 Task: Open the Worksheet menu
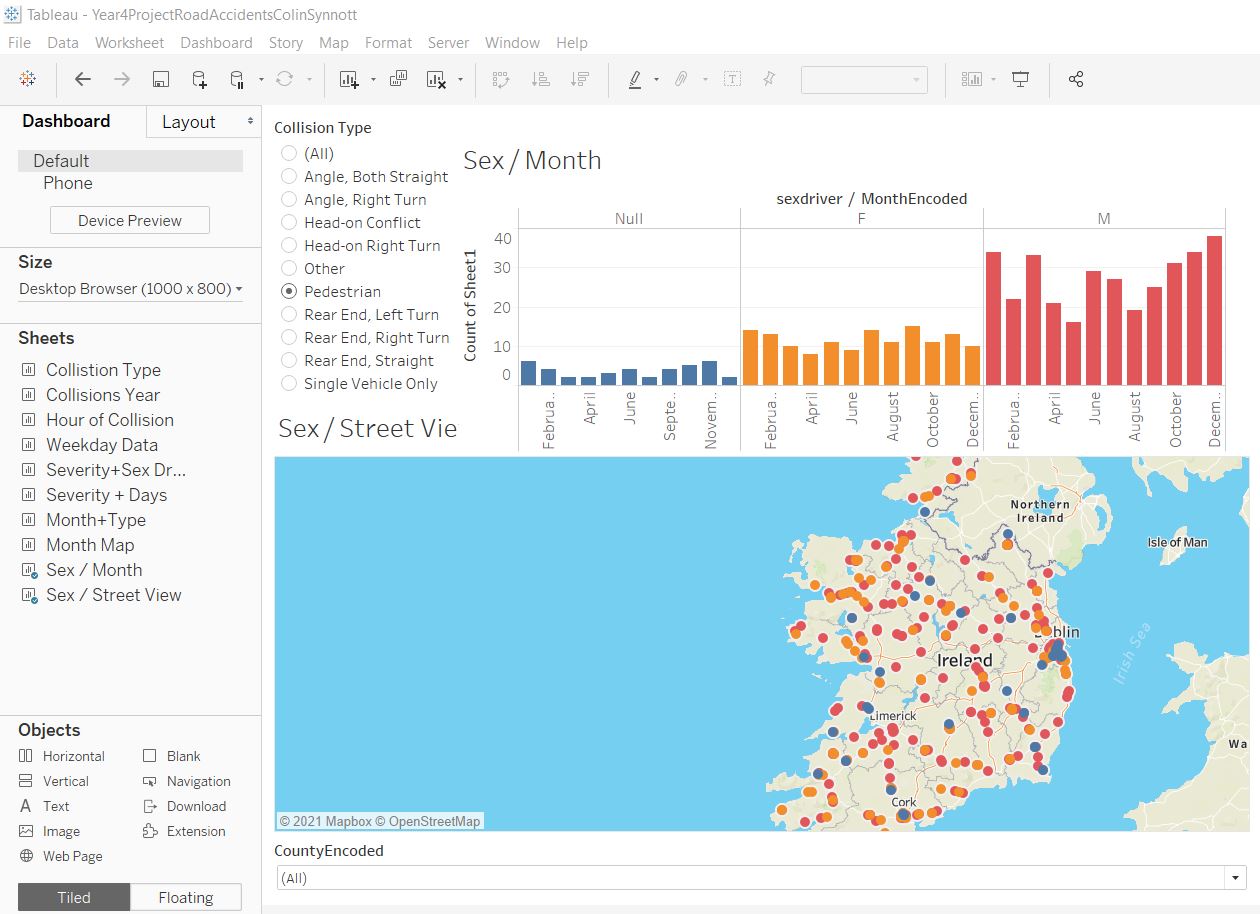(x=129, y=43)
